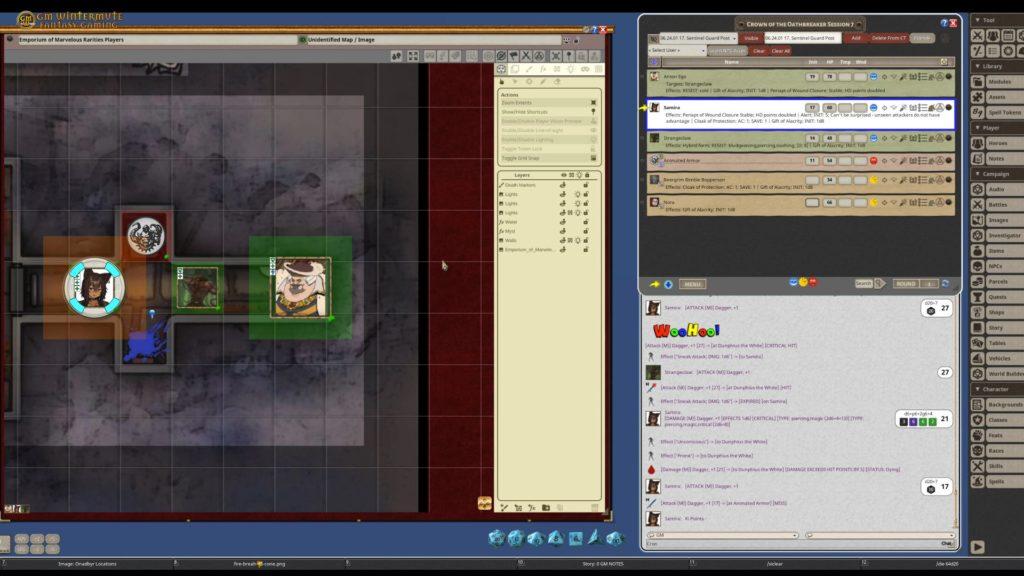Screen dimensions: 1024x576
Task: Click the pig-faced token on green area
Action: (x=300, y=287)
